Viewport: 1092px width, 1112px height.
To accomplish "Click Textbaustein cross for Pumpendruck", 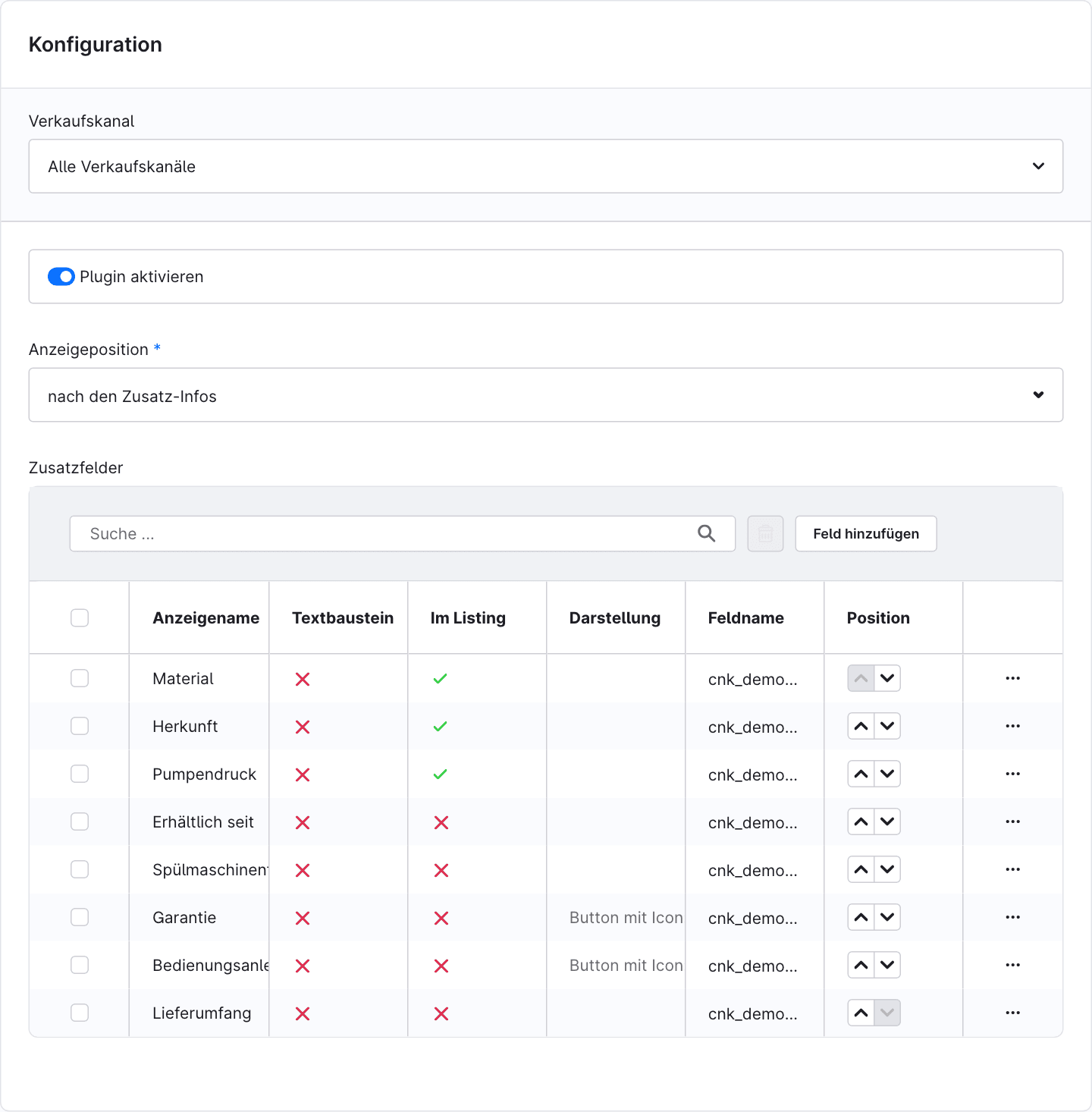I will pyautogui.click(x=303, y=774).
